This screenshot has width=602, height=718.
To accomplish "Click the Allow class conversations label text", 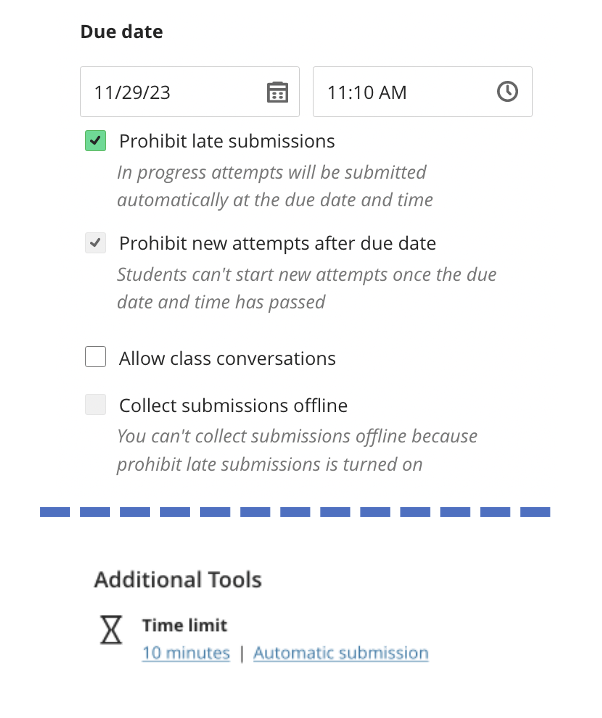I will tap(227, 358).
